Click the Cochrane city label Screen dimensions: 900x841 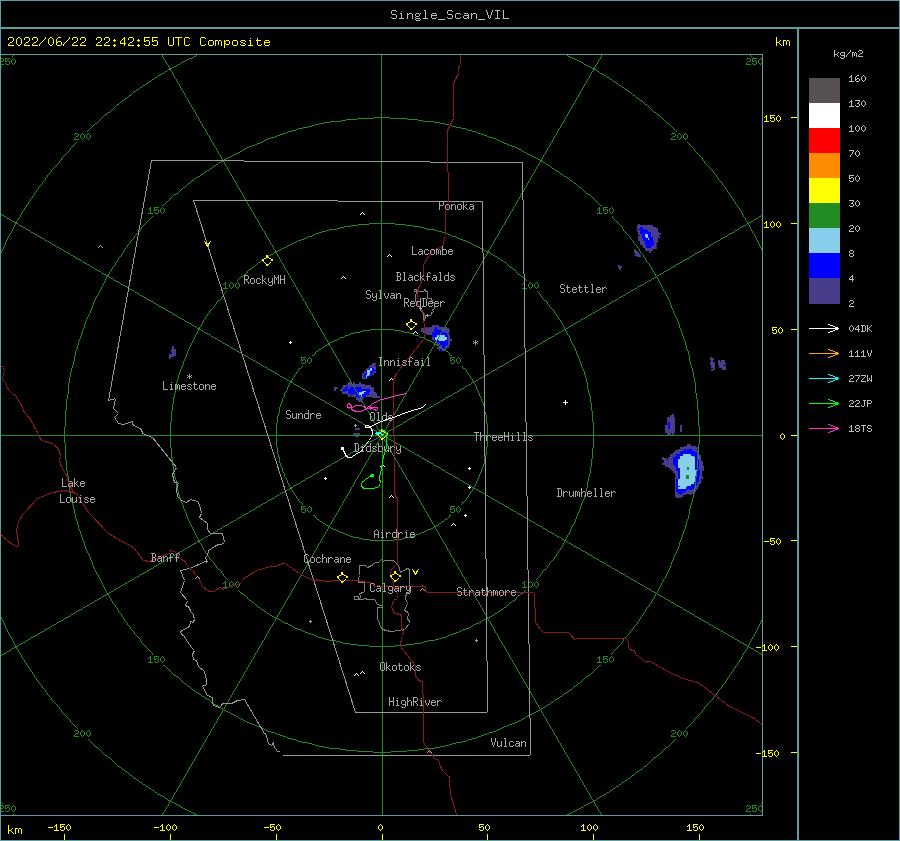[x=327, y=559]
